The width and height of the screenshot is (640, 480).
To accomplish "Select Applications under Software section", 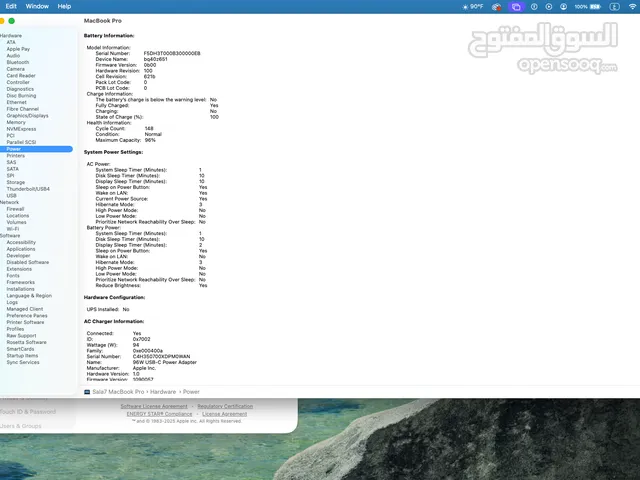I will (x=20, y=249).
